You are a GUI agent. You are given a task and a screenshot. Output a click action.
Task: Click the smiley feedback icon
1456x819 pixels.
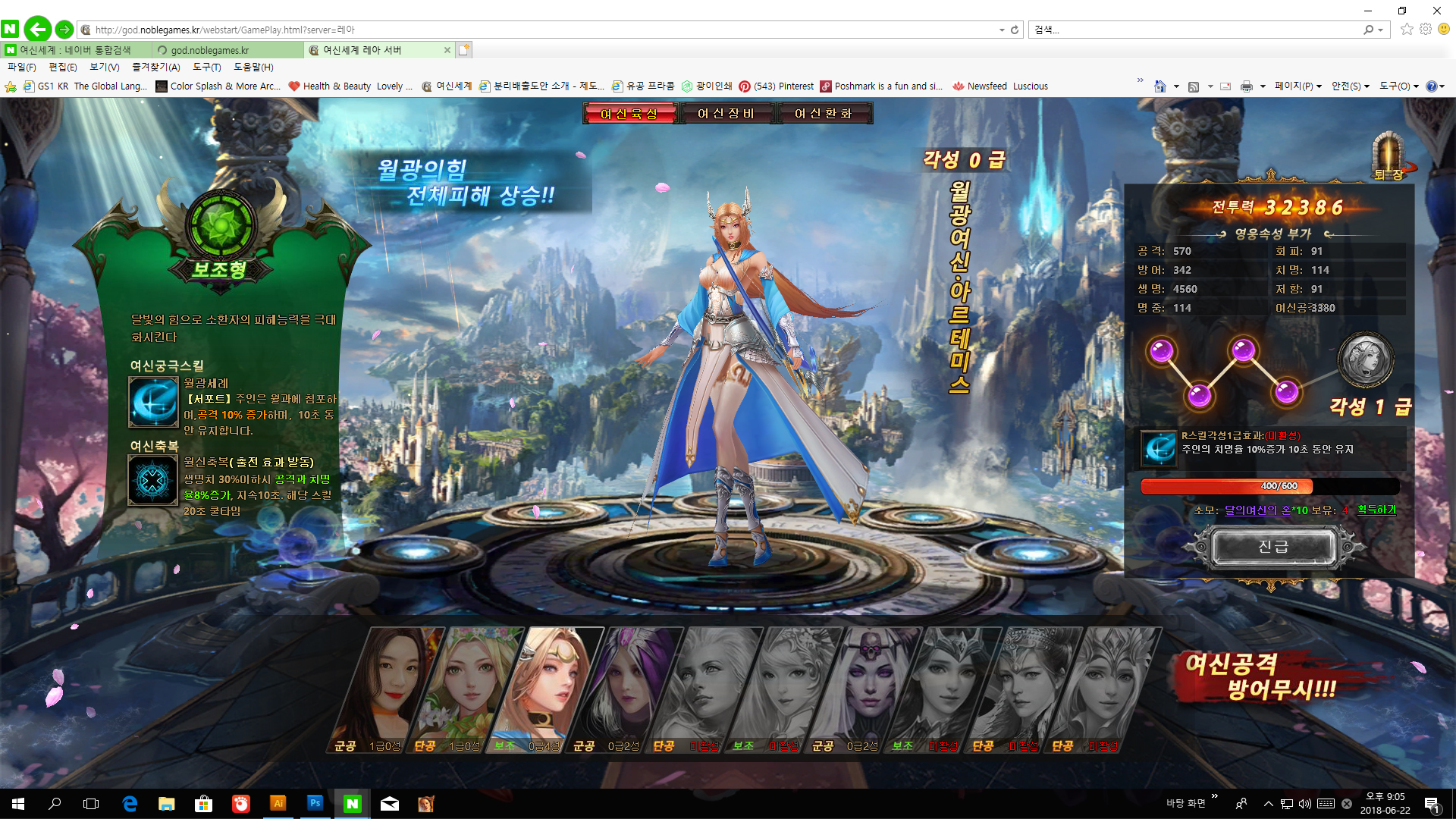point(1444,30)
